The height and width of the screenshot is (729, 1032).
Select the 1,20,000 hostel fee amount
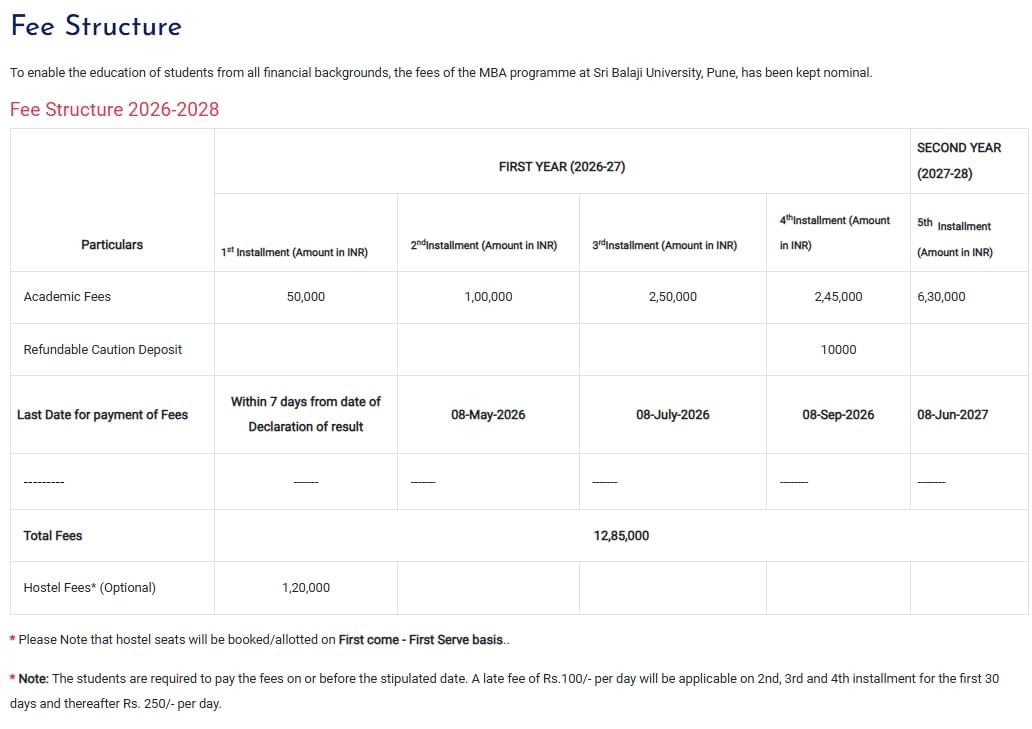click(x=305, y=588)
